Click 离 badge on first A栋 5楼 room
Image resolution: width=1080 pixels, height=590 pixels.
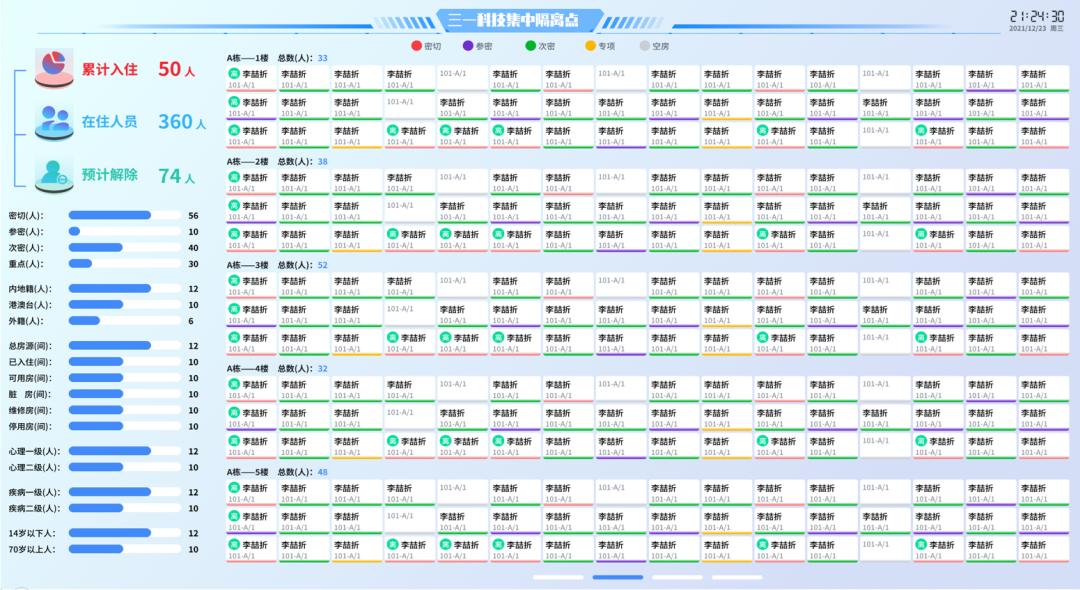pyautogui.click(x=234, y=488)
